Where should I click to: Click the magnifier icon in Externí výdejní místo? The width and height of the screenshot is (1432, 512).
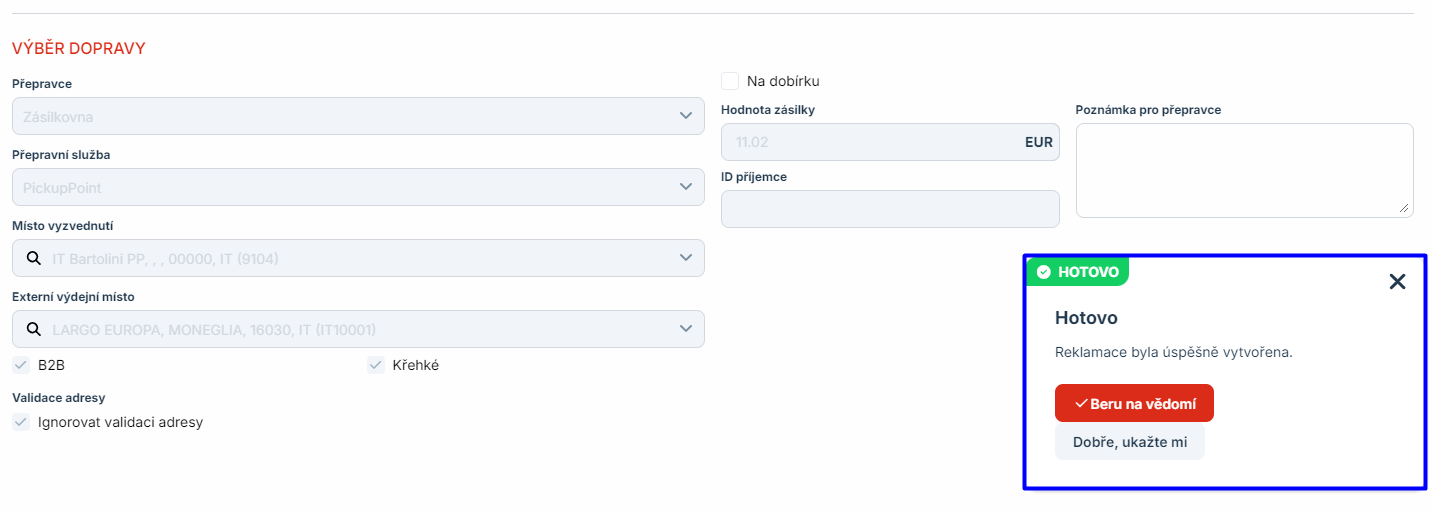(x=33, y=329)
